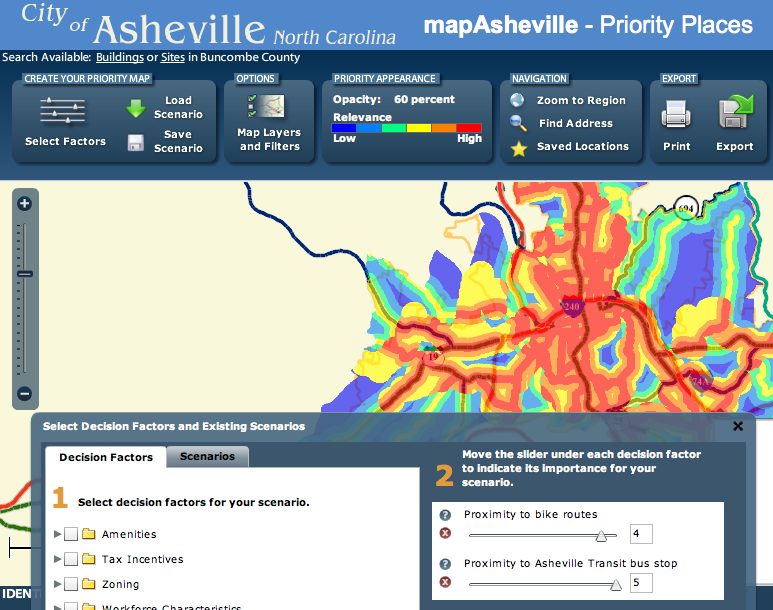Enable the Zoning checkbox
The width and height of the screenshot is (773, 610).
tap(71, 585)
